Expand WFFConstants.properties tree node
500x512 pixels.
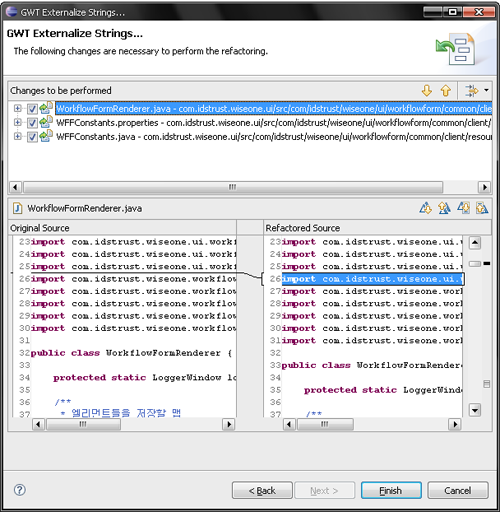(x=18, y=122)
